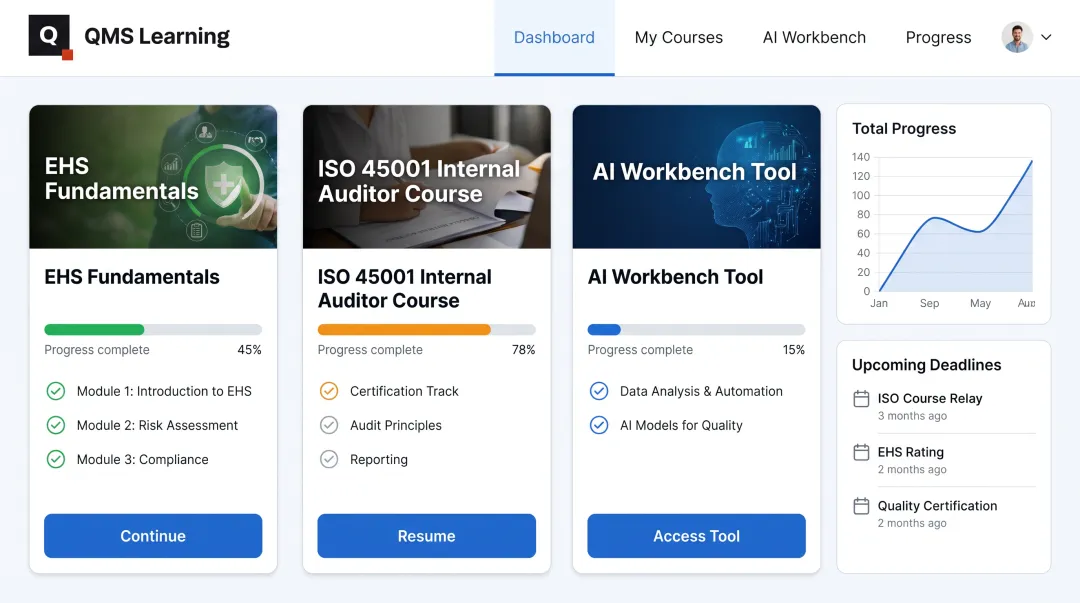Open the EHS Fundamentals course thumbnail
Image resolution: width=1080 pixels, height=603 pixels.
tap(153, 176)
